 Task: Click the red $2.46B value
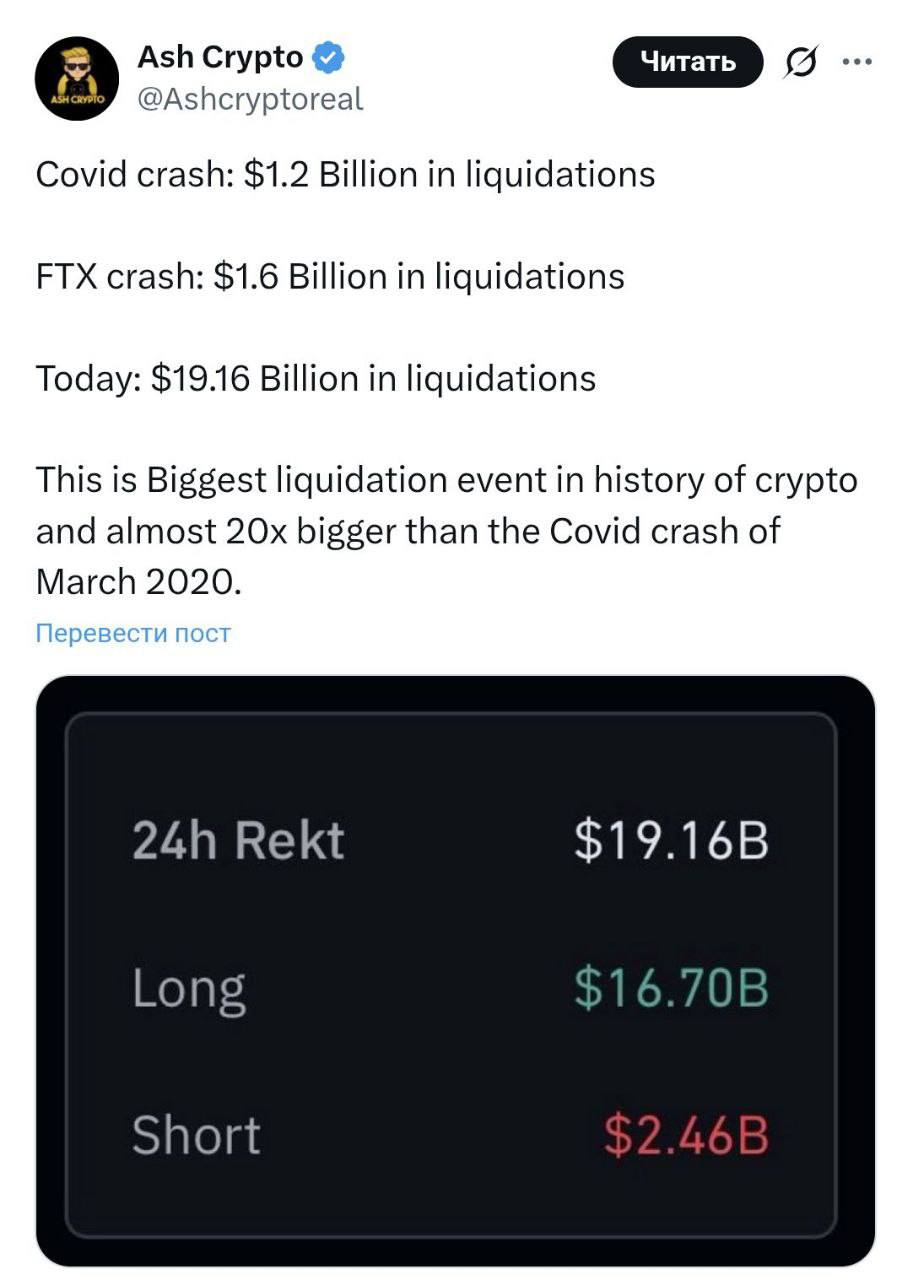(x=686, y=1135)
